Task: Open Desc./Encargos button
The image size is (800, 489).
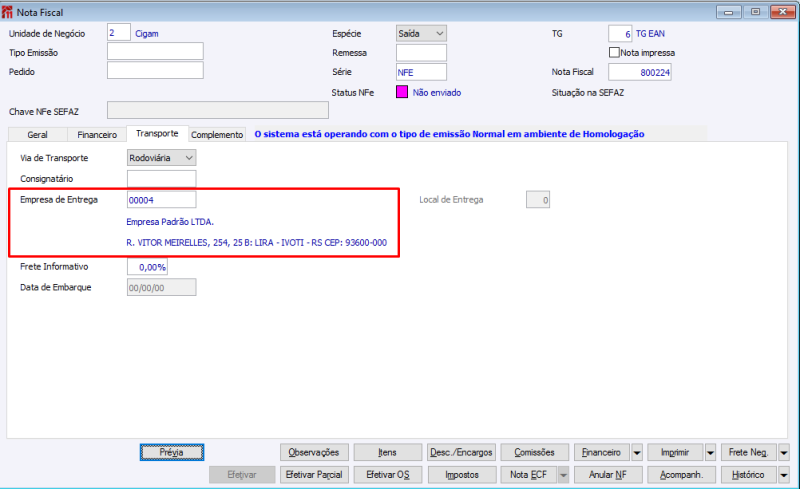Action: (x=461, y=452)
